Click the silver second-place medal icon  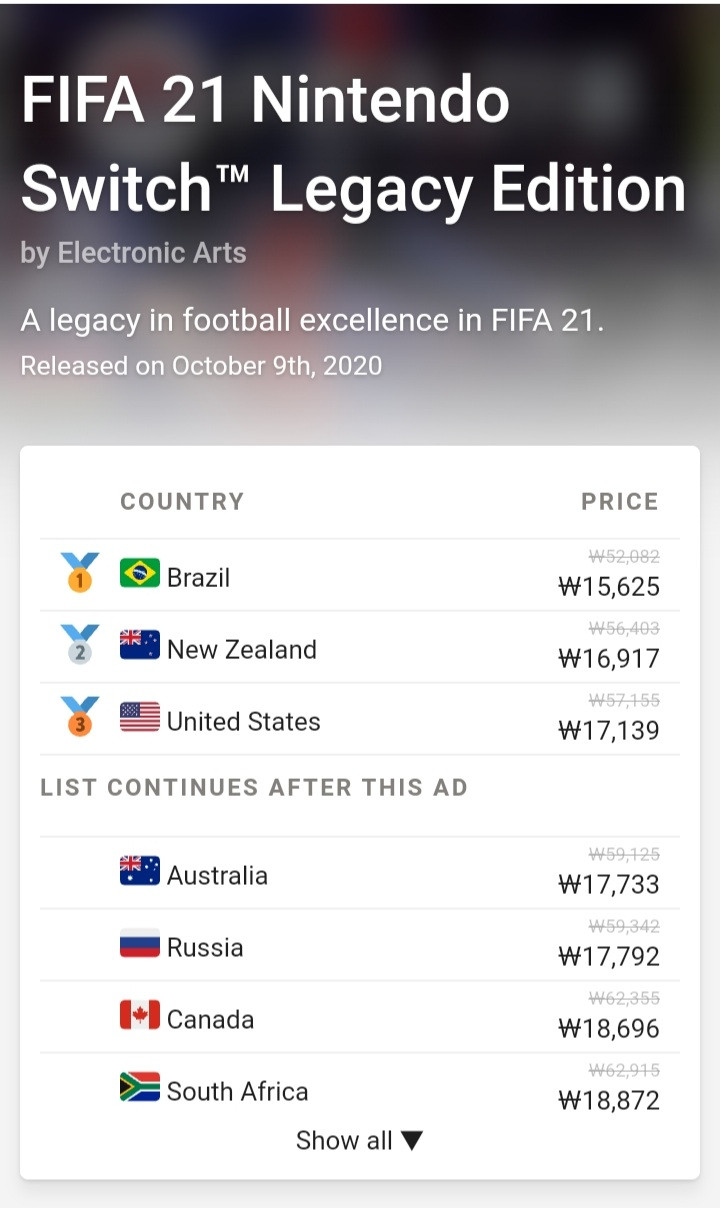[79, 645]
